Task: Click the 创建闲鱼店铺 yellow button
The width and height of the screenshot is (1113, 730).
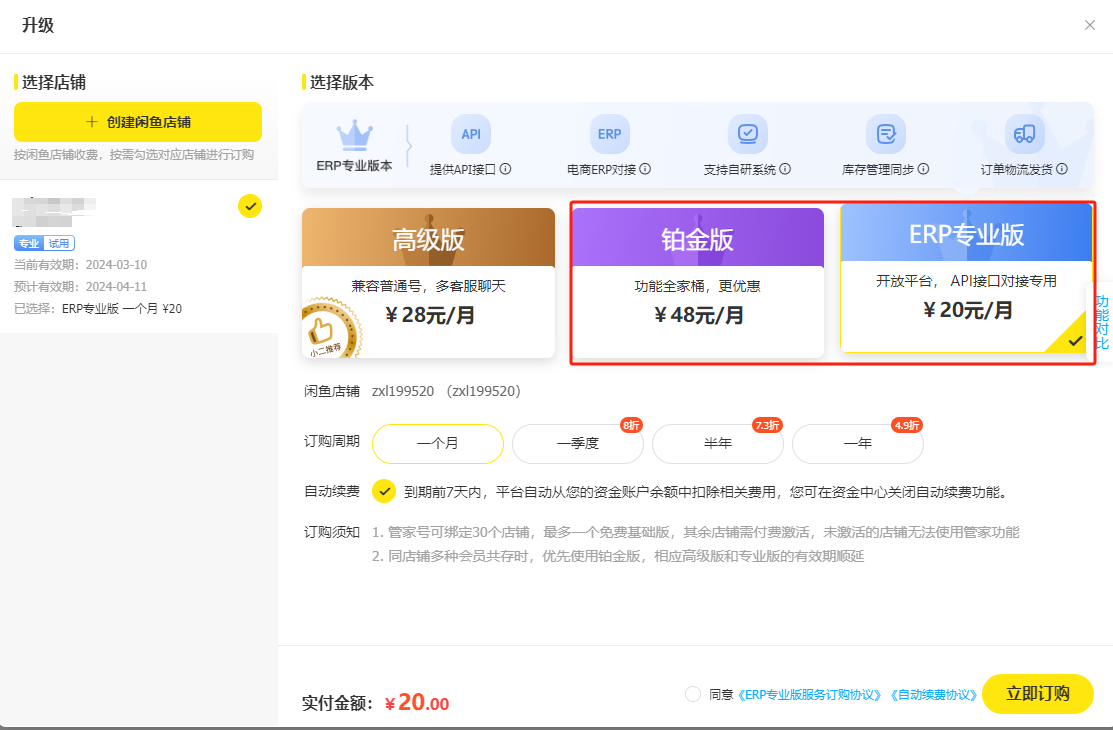Action: [x=138, y=122]
